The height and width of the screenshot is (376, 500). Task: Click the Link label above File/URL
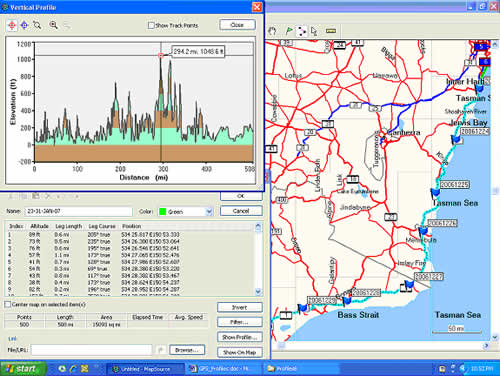[x=12, y=338]
